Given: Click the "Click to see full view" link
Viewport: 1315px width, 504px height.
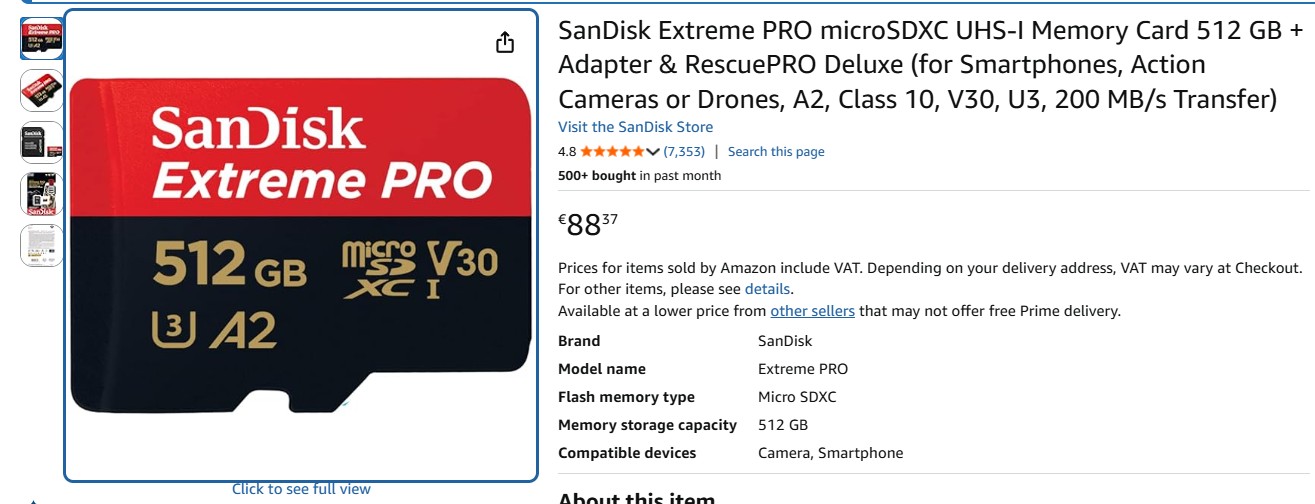Looking at the screenshot, I should pyautogui.click(x=301, y=489).
